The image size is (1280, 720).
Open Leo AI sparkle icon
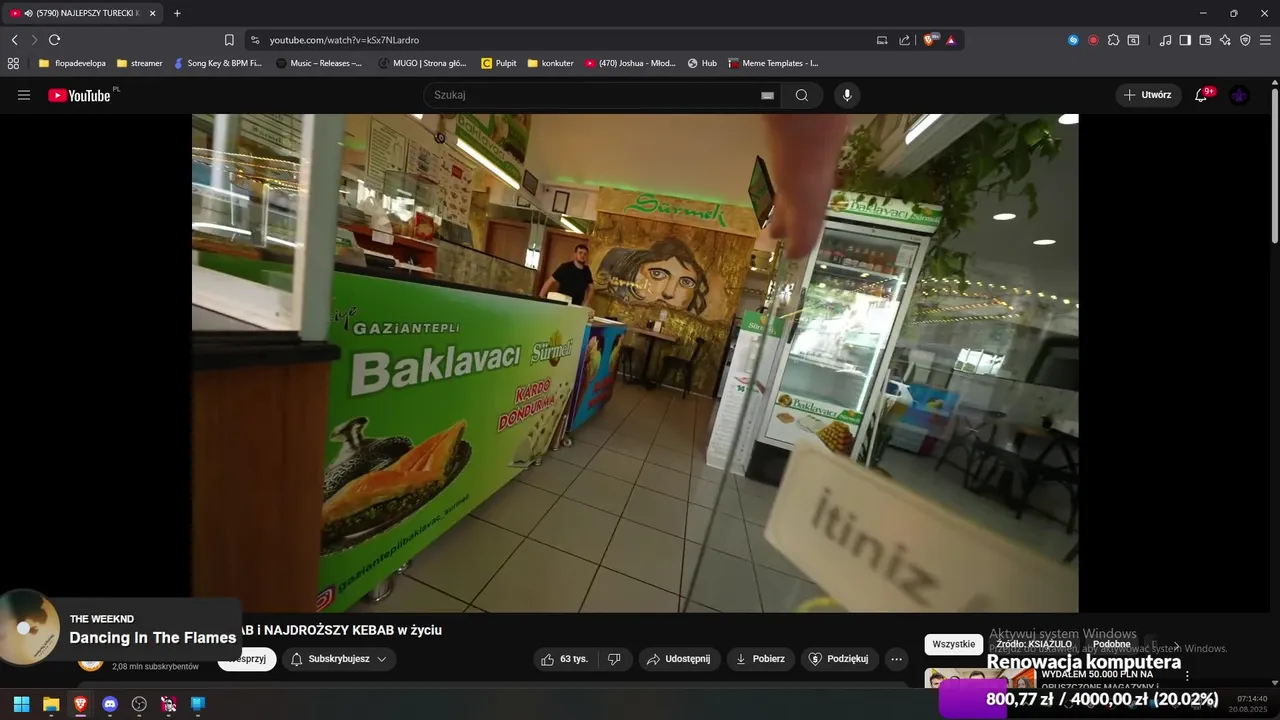(1225, 40)
